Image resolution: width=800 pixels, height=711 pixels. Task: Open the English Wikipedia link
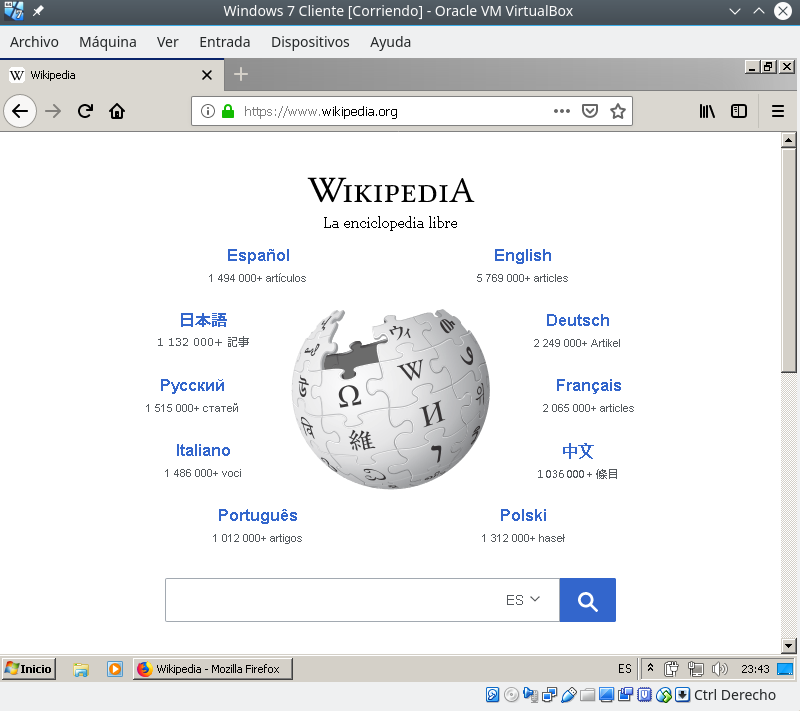522,255
